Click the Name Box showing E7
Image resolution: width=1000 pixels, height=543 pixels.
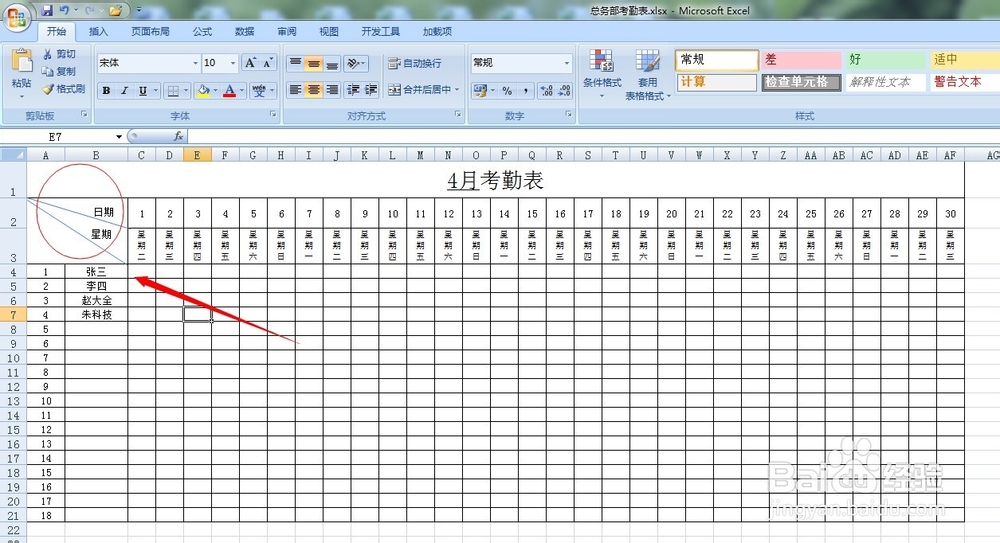pos(55,137)
